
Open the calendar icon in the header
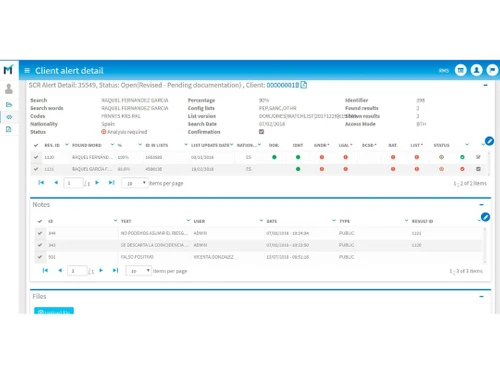click(461, 70)
